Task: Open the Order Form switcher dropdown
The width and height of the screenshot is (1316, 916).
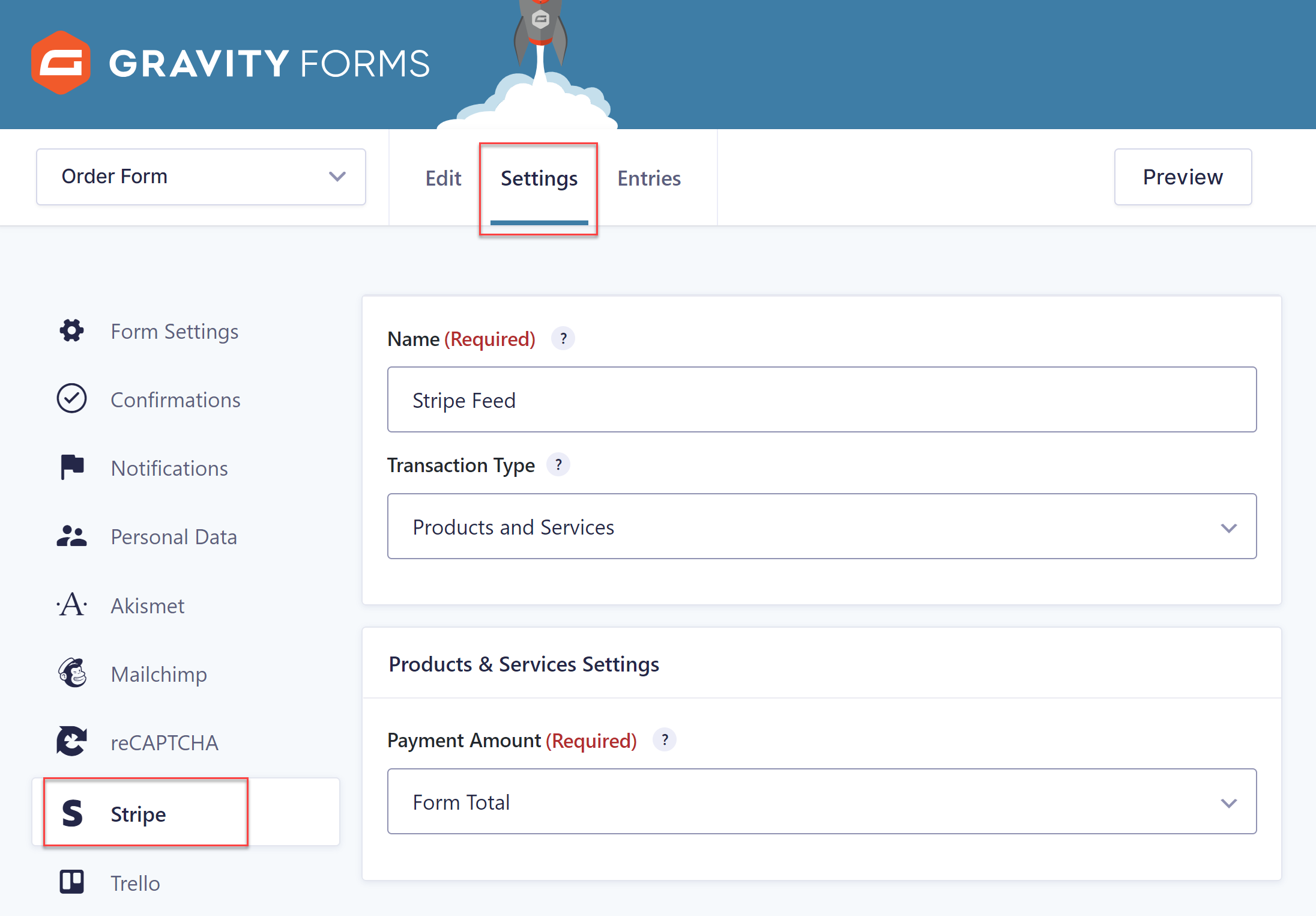Action: pos(201,177)
